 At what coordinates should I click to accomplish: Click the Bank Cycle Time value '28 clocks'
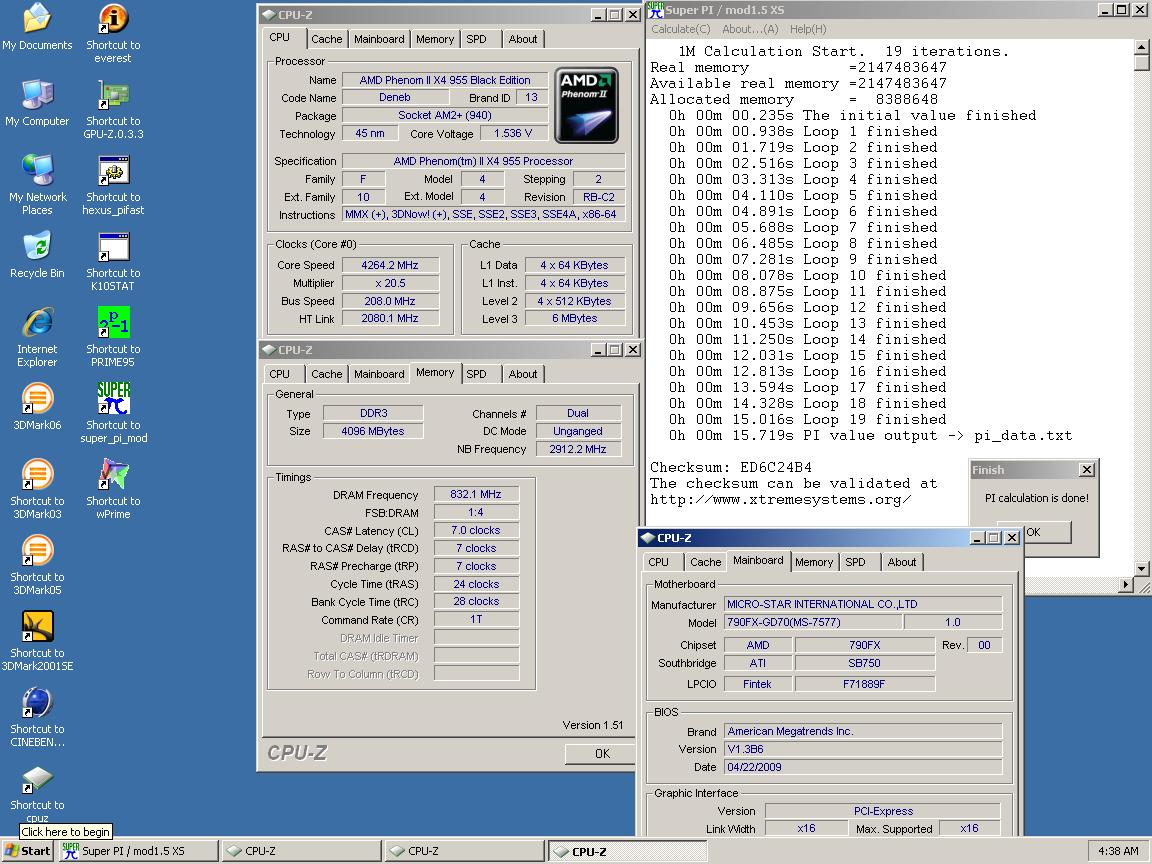pos(475,601)
